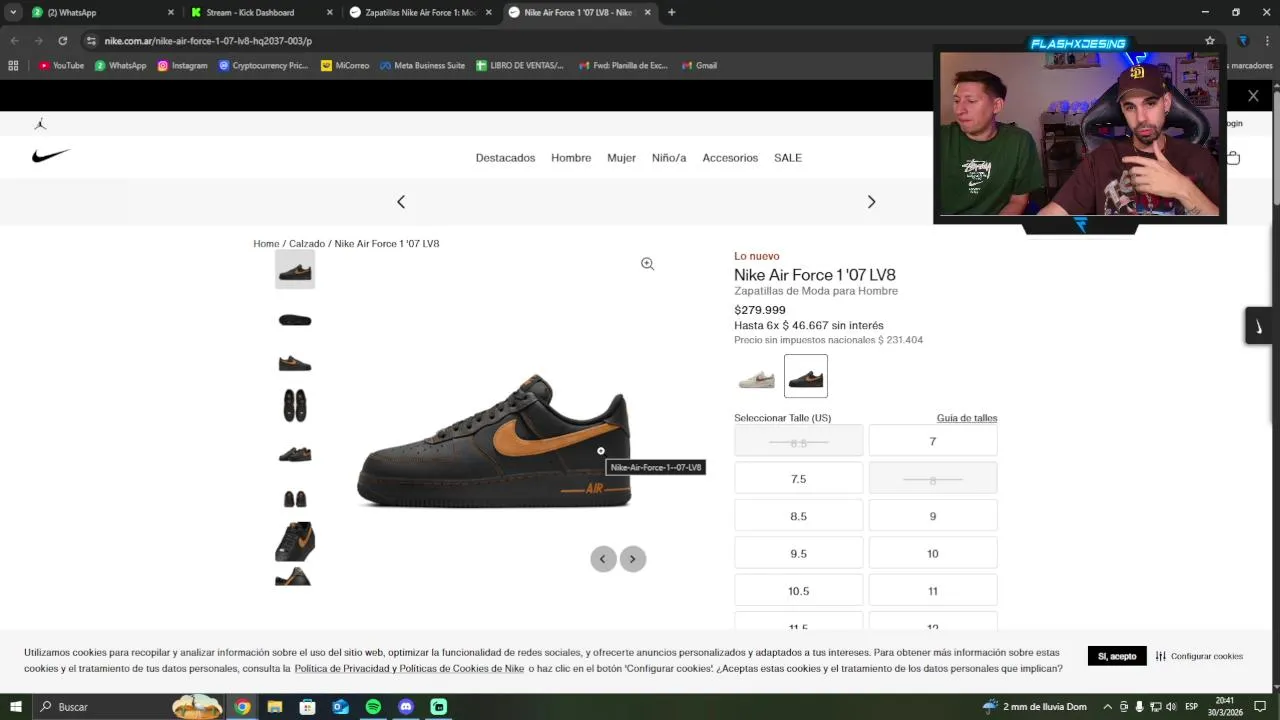Open Discord from the taskbar
Screen dimensions: 1280x720
pos(406,707)
